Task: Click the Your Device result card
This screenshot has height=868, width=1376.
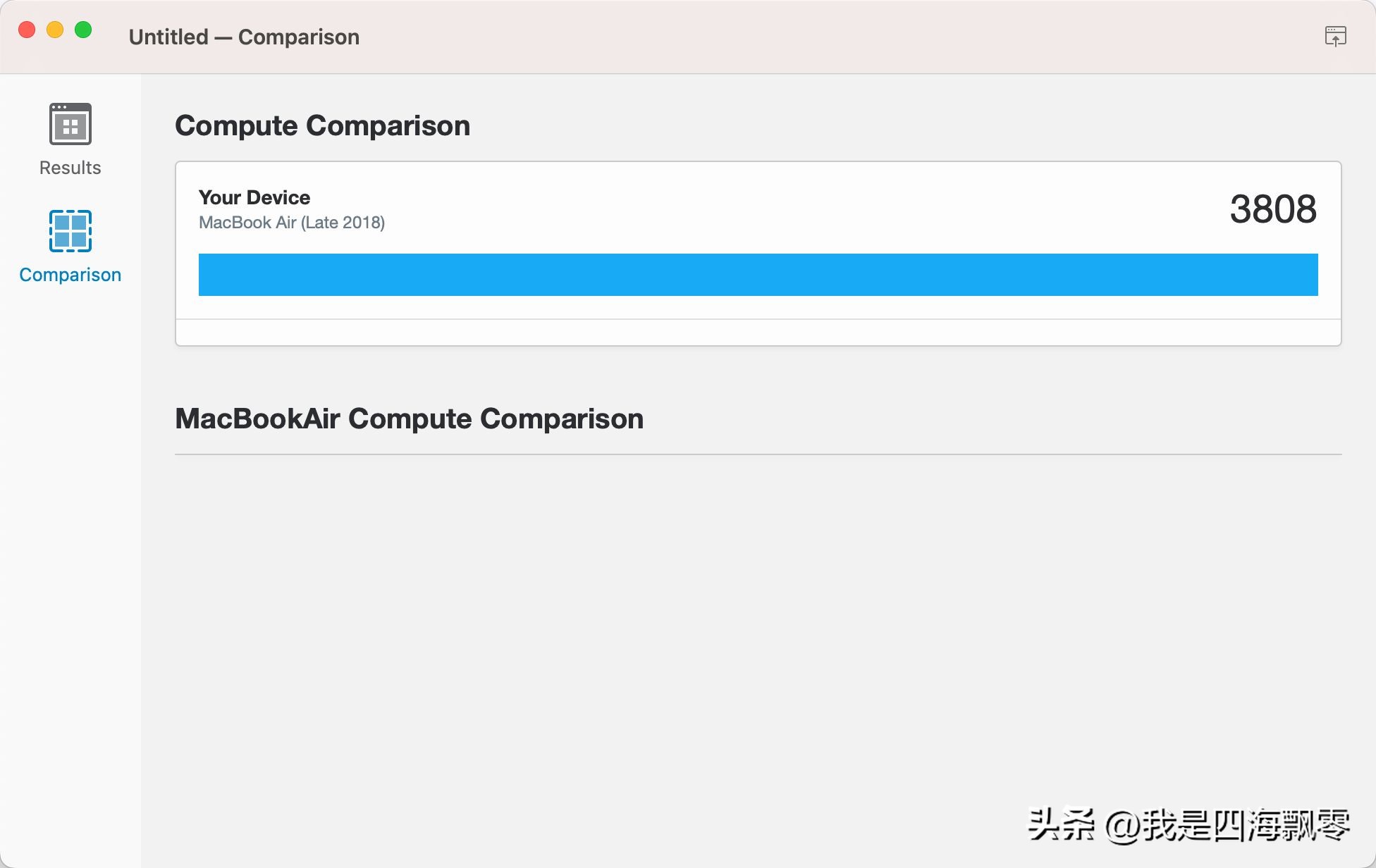Action: click(758, 252)
